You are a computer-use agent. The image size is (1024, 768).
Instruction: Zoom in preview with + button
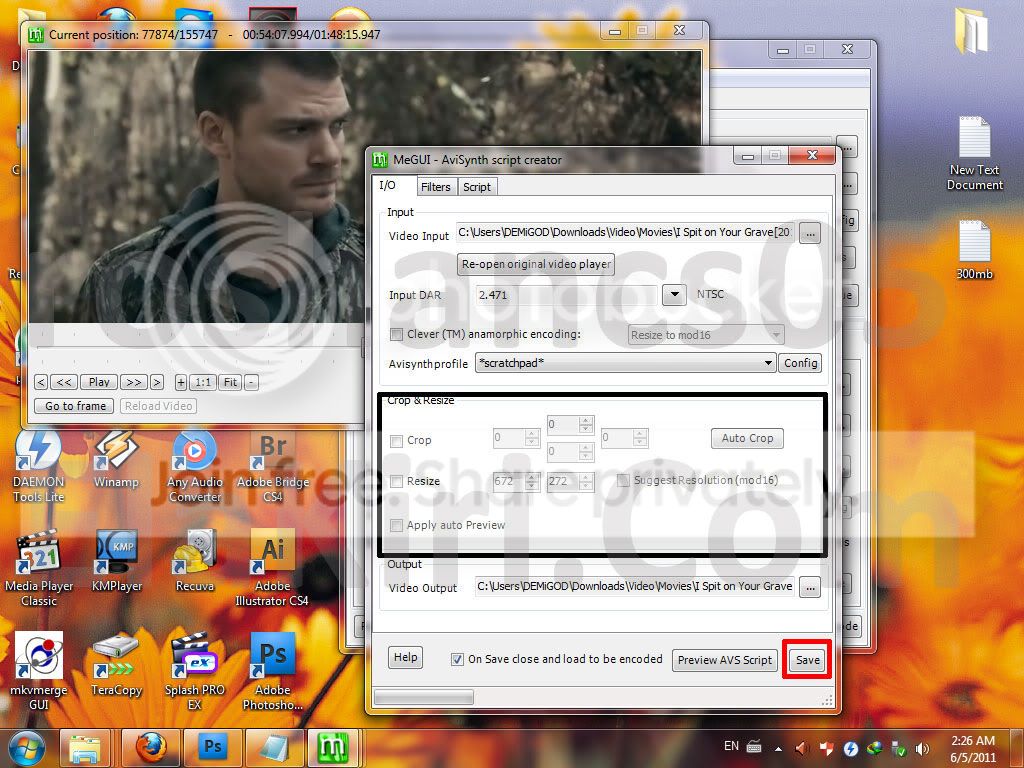click(180, 382)
